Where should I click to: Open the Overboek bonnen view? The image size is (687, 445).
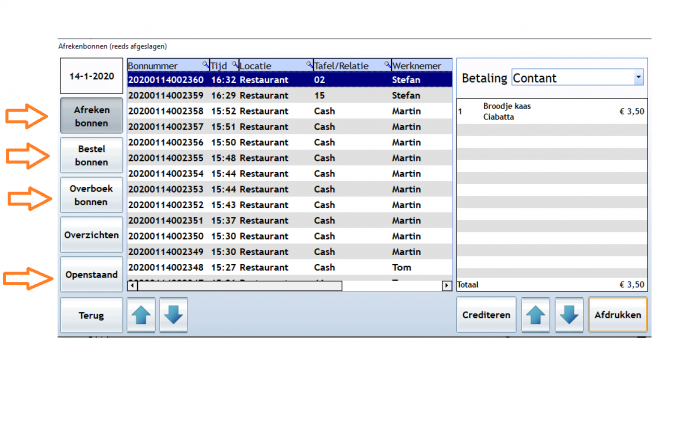(x=91, y=195)
